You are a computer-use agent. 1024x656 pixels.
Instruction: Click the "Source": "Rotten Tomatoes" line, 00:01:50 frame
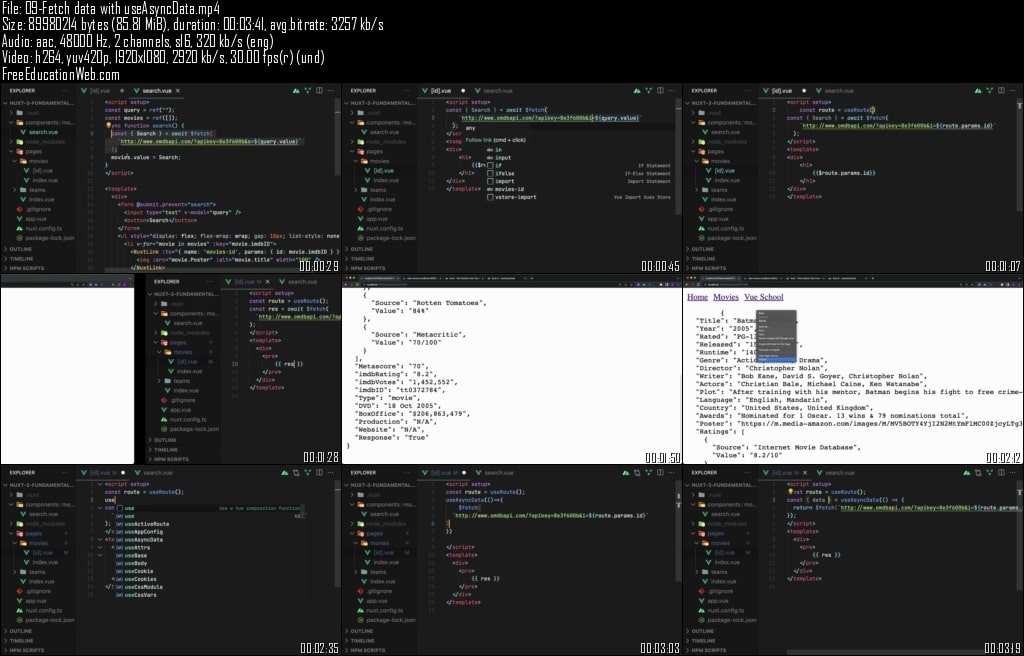click(x=429, y=303)
